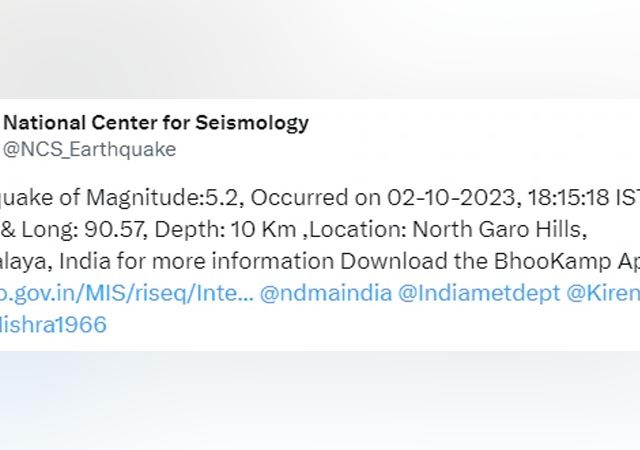Open the National Center for Seismology profile name
Image resolution: width=640 pixels, height=450 pixels.
tap(156, 123)
